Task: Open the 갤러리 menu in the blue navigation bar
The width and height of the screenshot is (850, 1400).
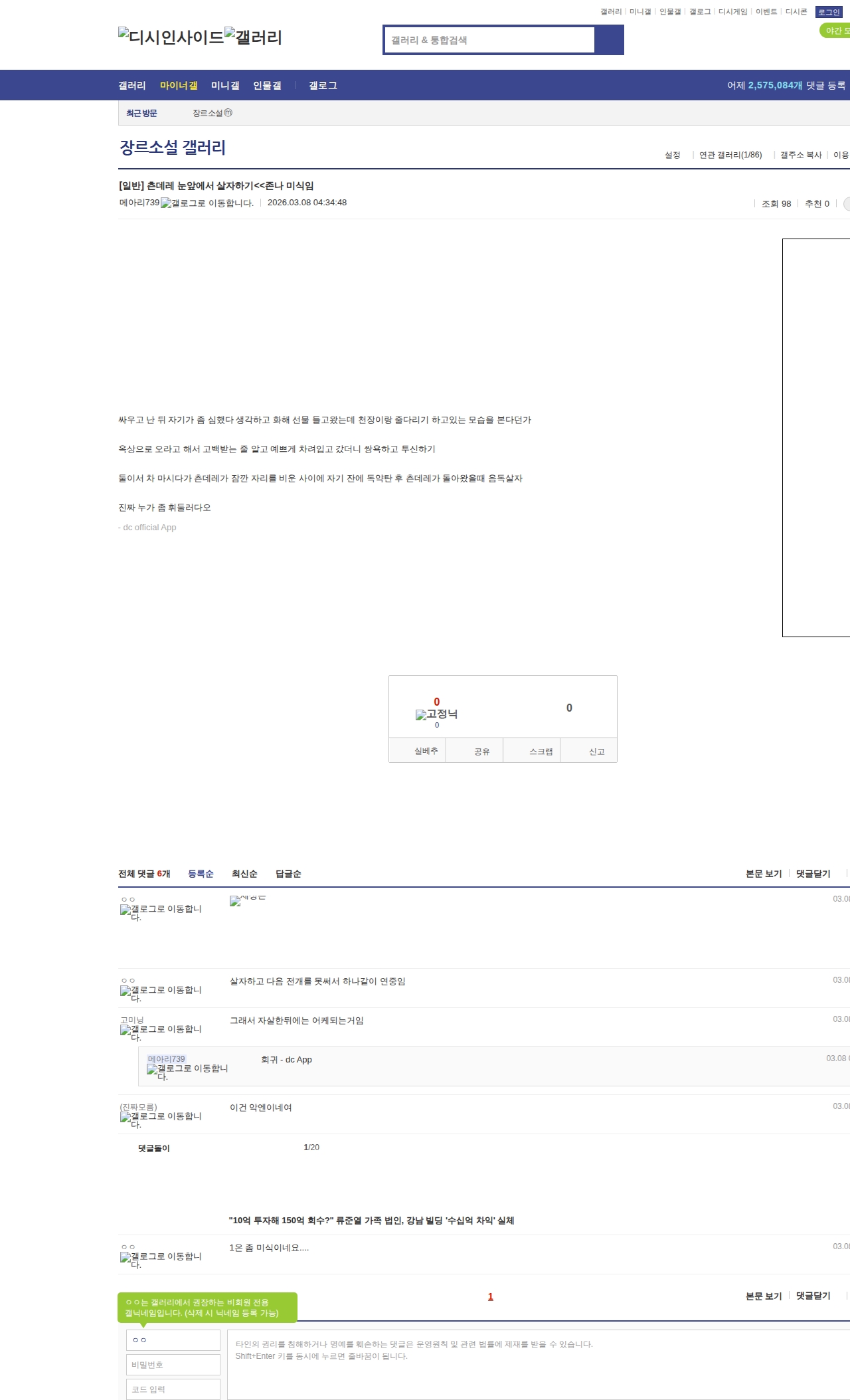Action: [x=132, y=86]
